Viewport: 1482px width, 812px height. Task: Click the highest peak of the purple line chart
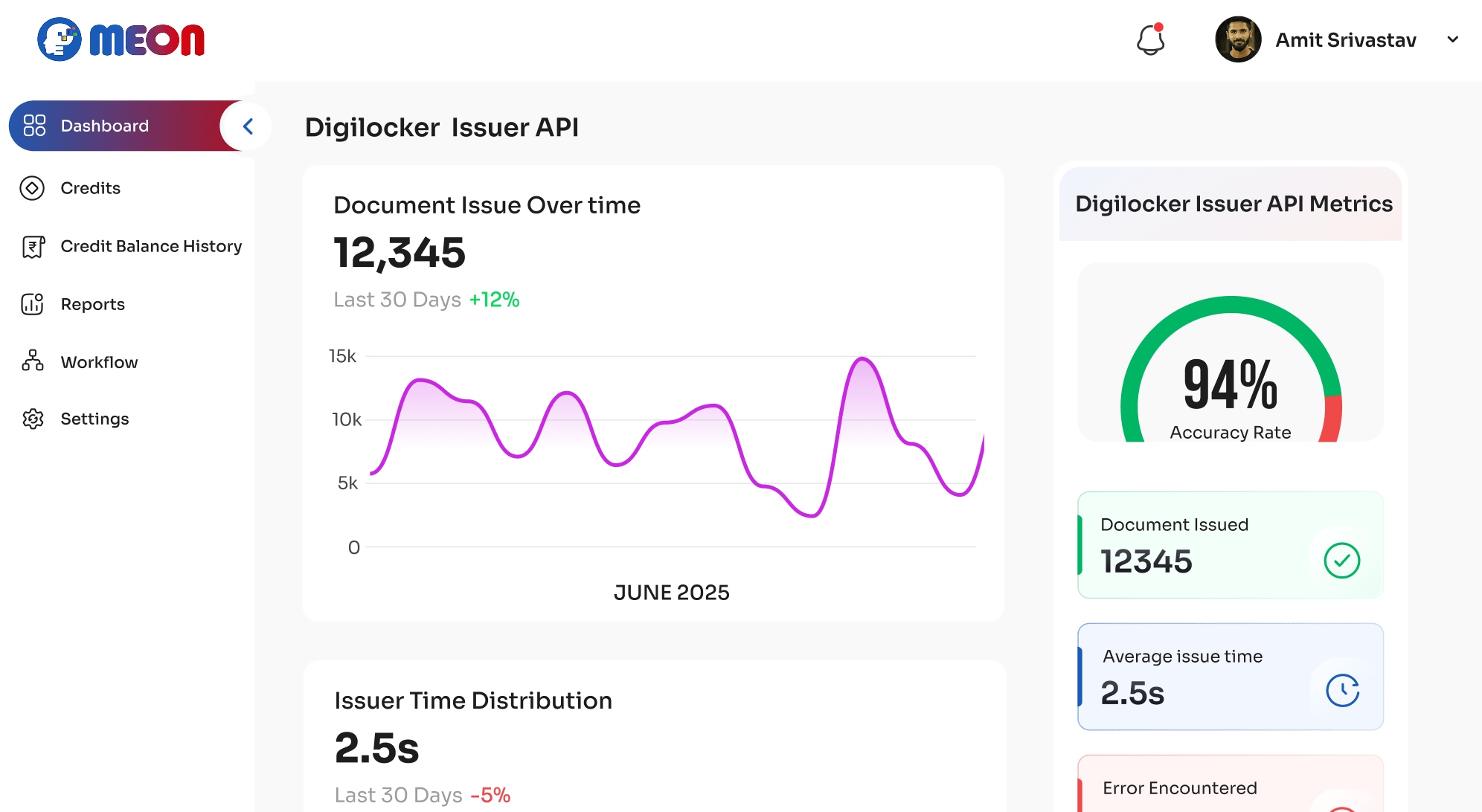(862, 359)
